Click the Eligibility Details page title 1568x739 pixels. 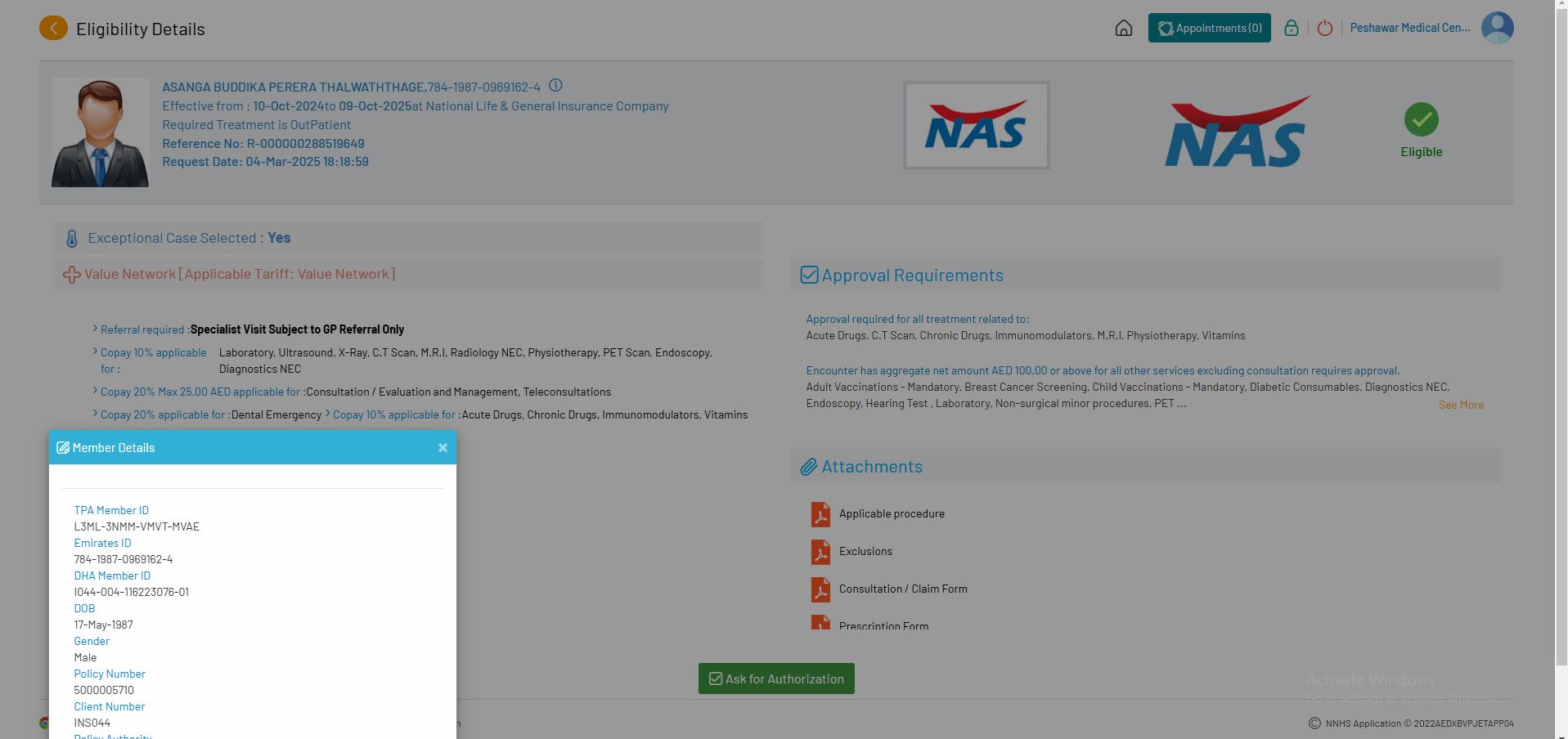point(141,29)
